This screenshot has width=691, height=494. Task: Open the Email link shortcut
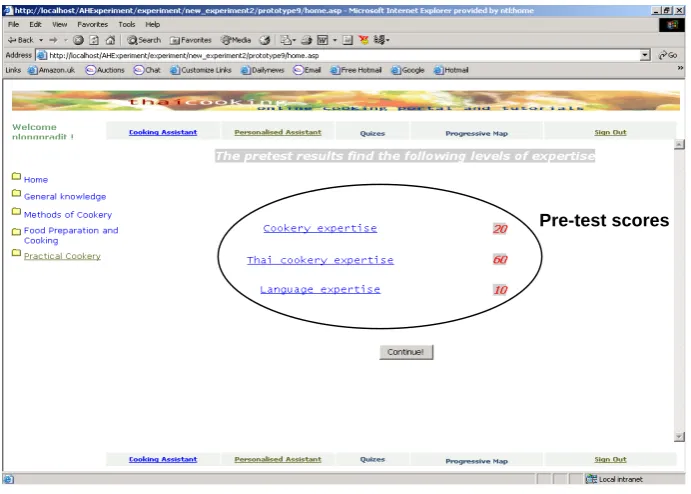point(307,70)
